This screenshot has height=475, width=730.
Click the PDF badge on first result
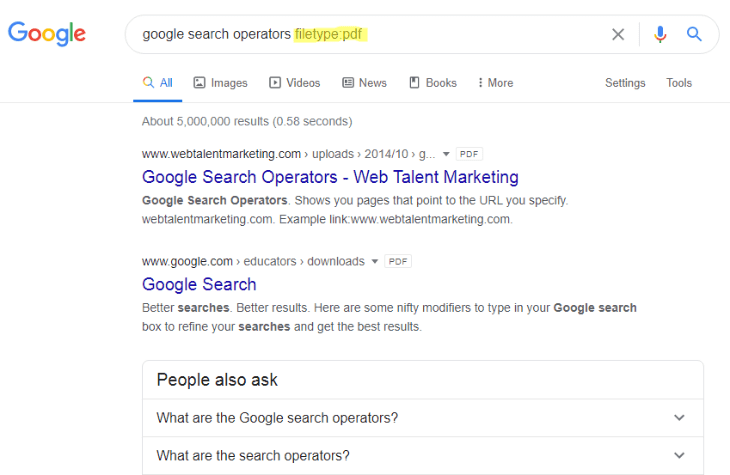[x=469, y=154]
